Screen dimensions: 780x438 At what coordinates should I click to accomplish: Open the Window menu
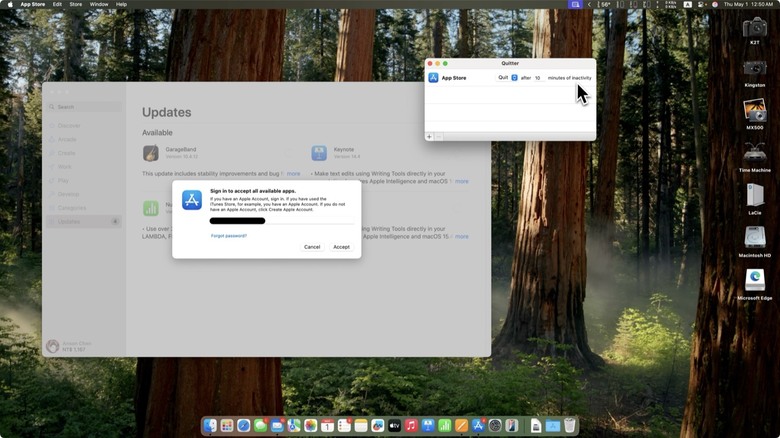98,4
